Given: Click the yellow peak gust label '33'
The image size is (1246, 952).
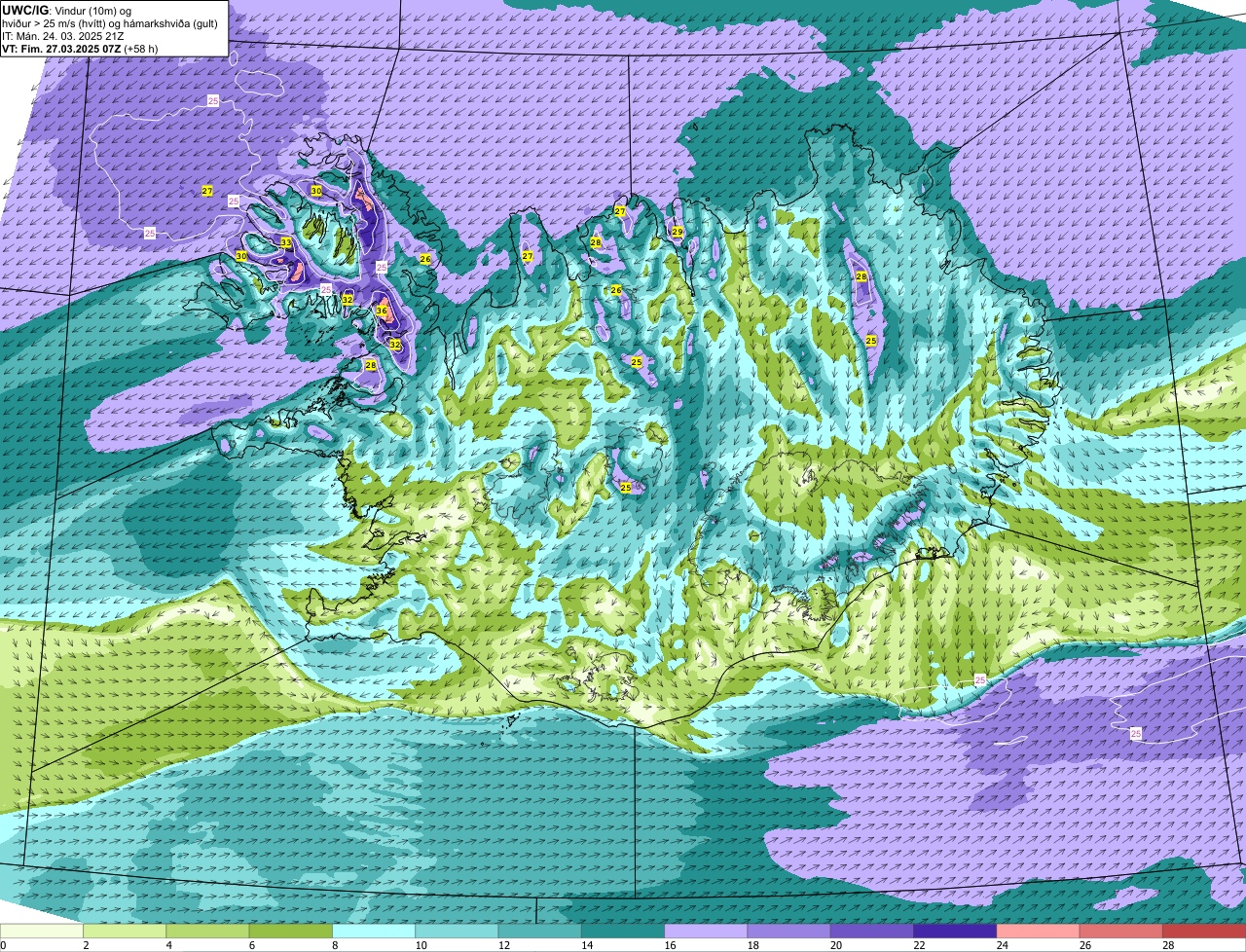Looking at the screenshot, I should (x=286, y=242).
